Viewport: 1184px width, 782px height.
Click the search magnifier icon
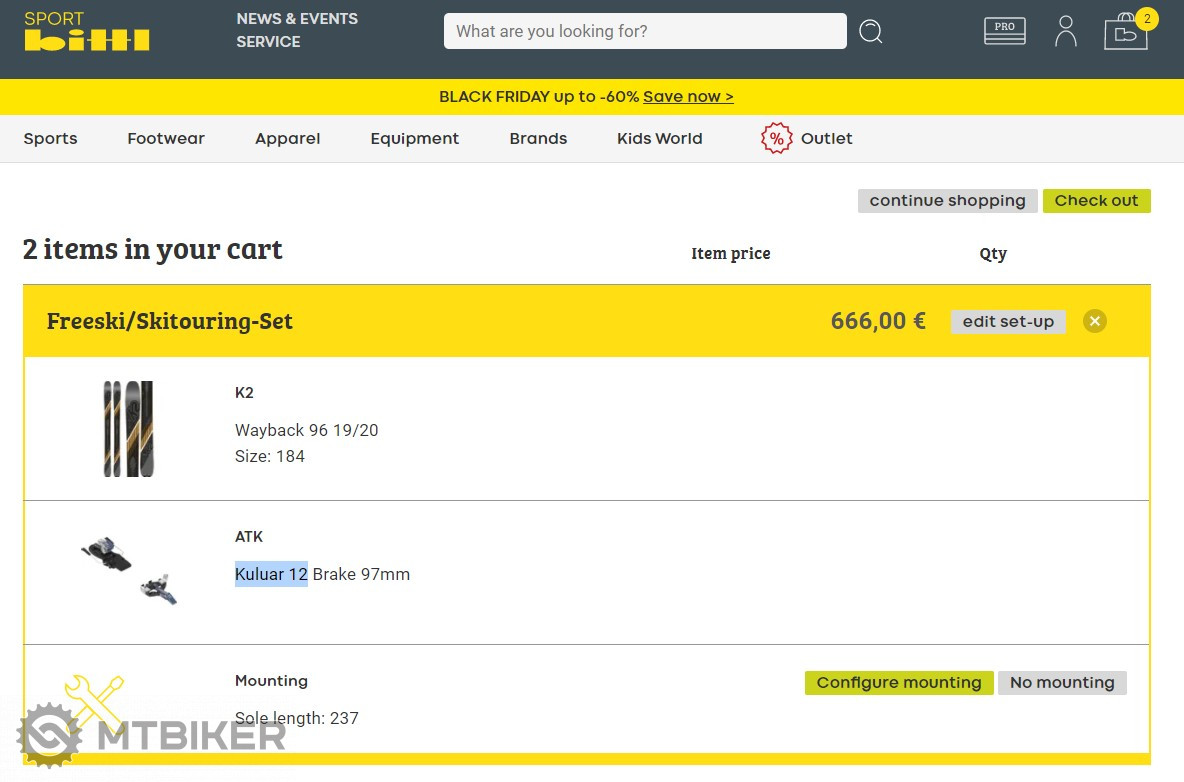871,32
